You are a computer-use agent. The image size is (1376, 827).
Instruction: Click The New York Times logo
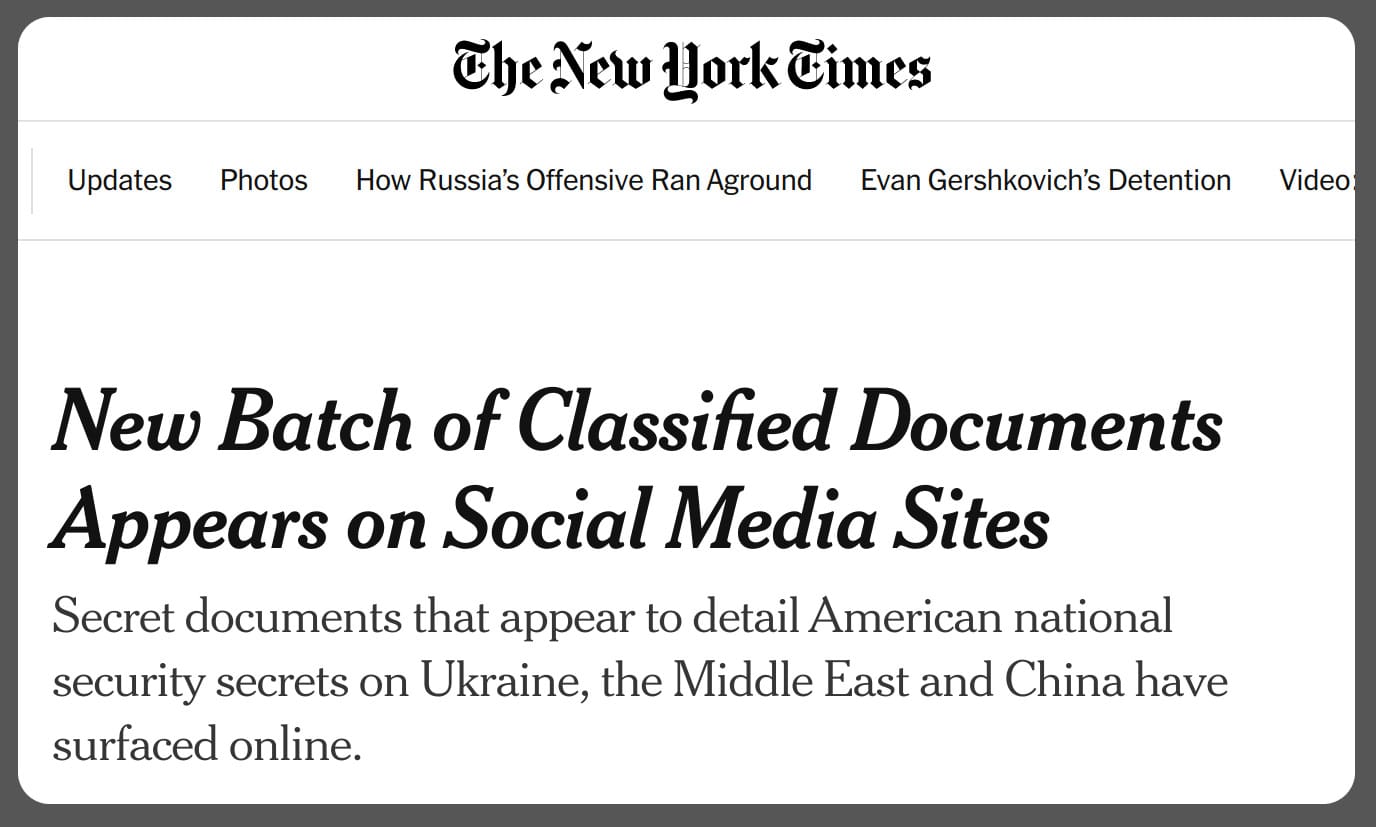[x=692, y=69]
